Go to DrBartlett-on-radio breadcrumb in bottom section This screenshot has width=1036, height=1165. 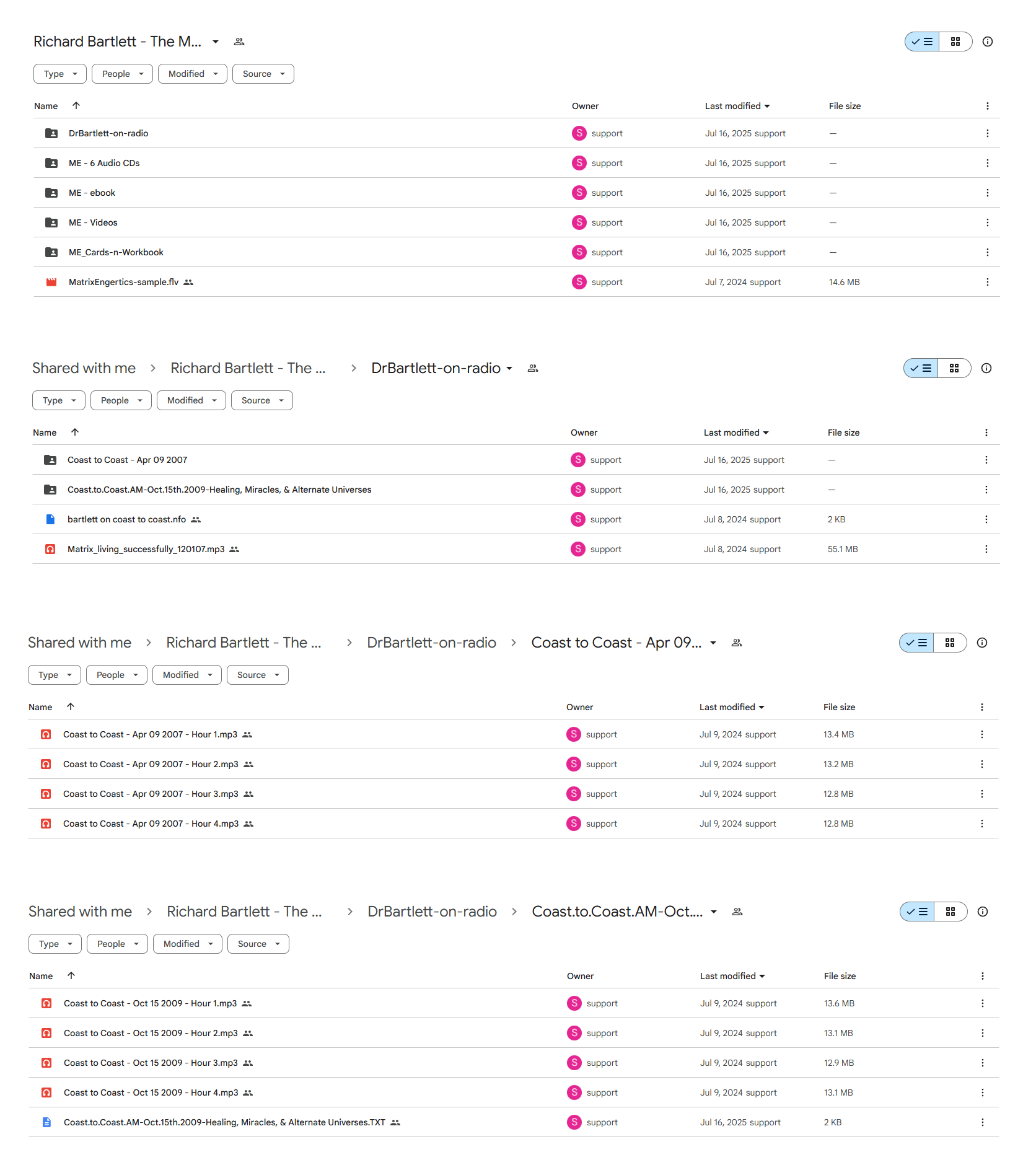(x=432, y=912)
